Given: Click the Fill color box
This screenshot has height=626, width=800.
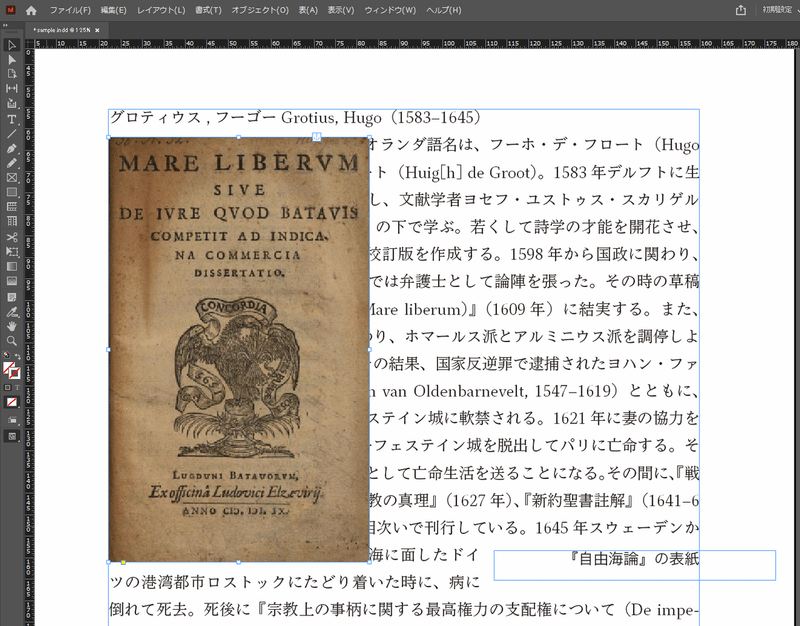Looking at the screenshot, I should tap(8, 368).
